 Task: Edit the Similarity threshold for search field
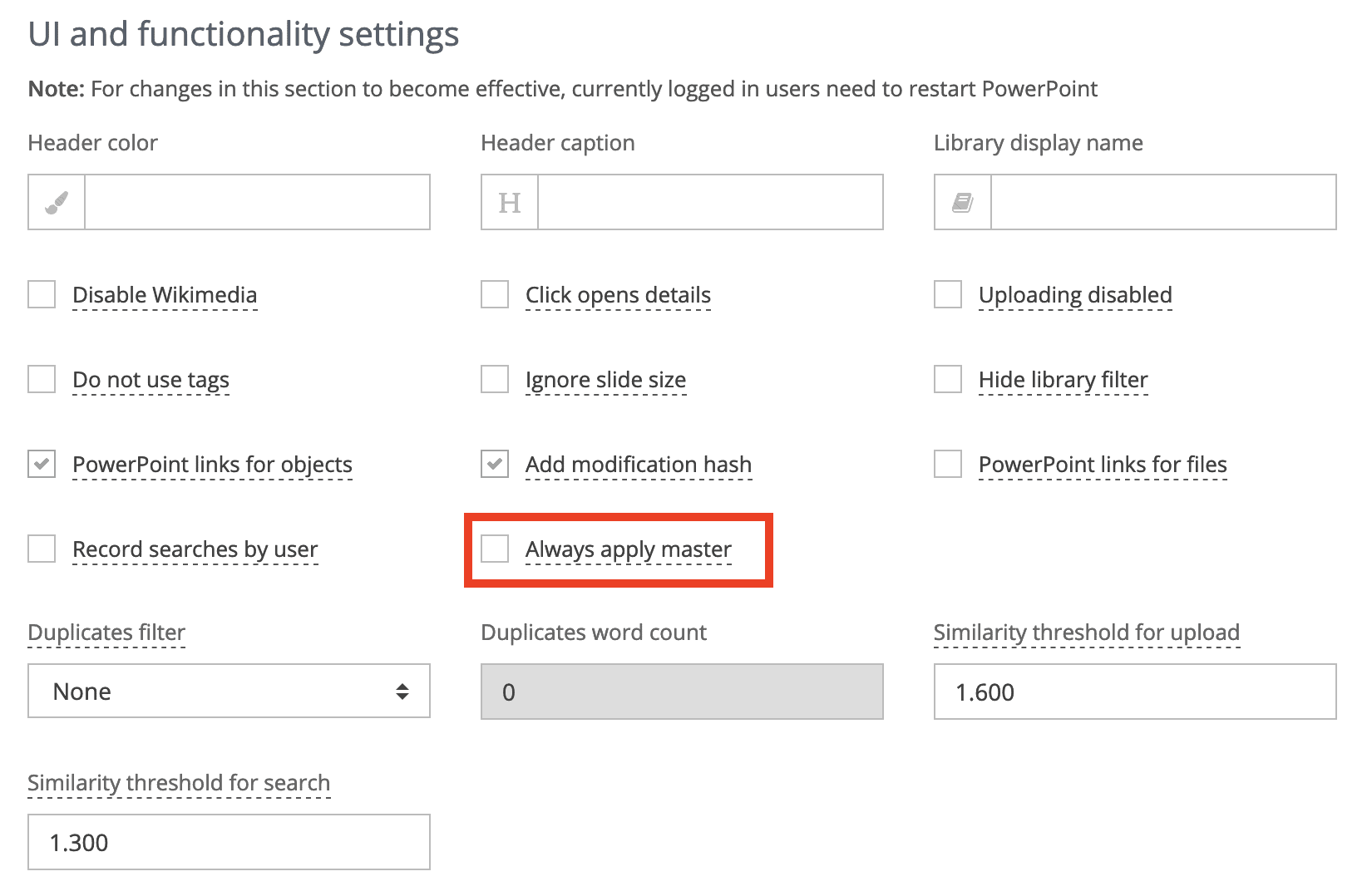pyautogui.click(x=229, y=842)
